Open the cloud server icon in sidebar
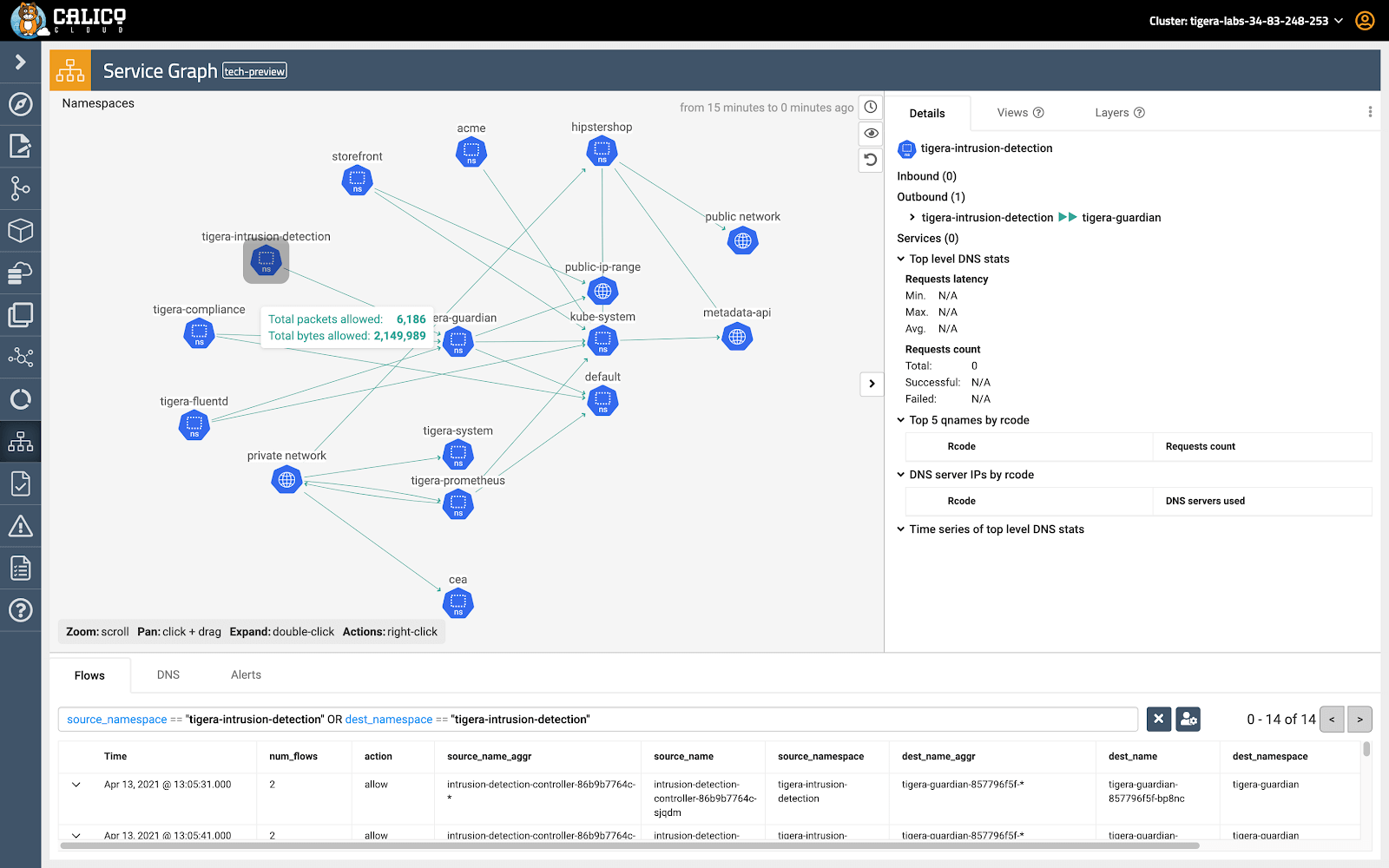The height and width of the screenshot is (868, 1389). [x=20, y=273]
